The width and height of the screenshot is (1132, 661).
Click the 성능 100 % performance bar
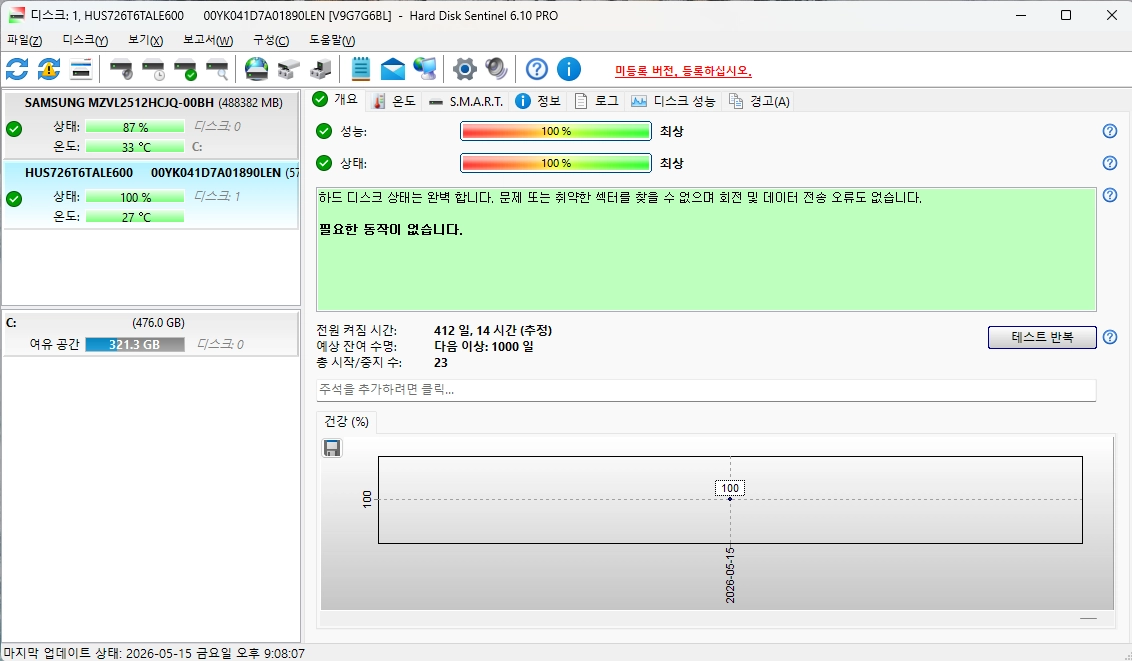point(556,131)
